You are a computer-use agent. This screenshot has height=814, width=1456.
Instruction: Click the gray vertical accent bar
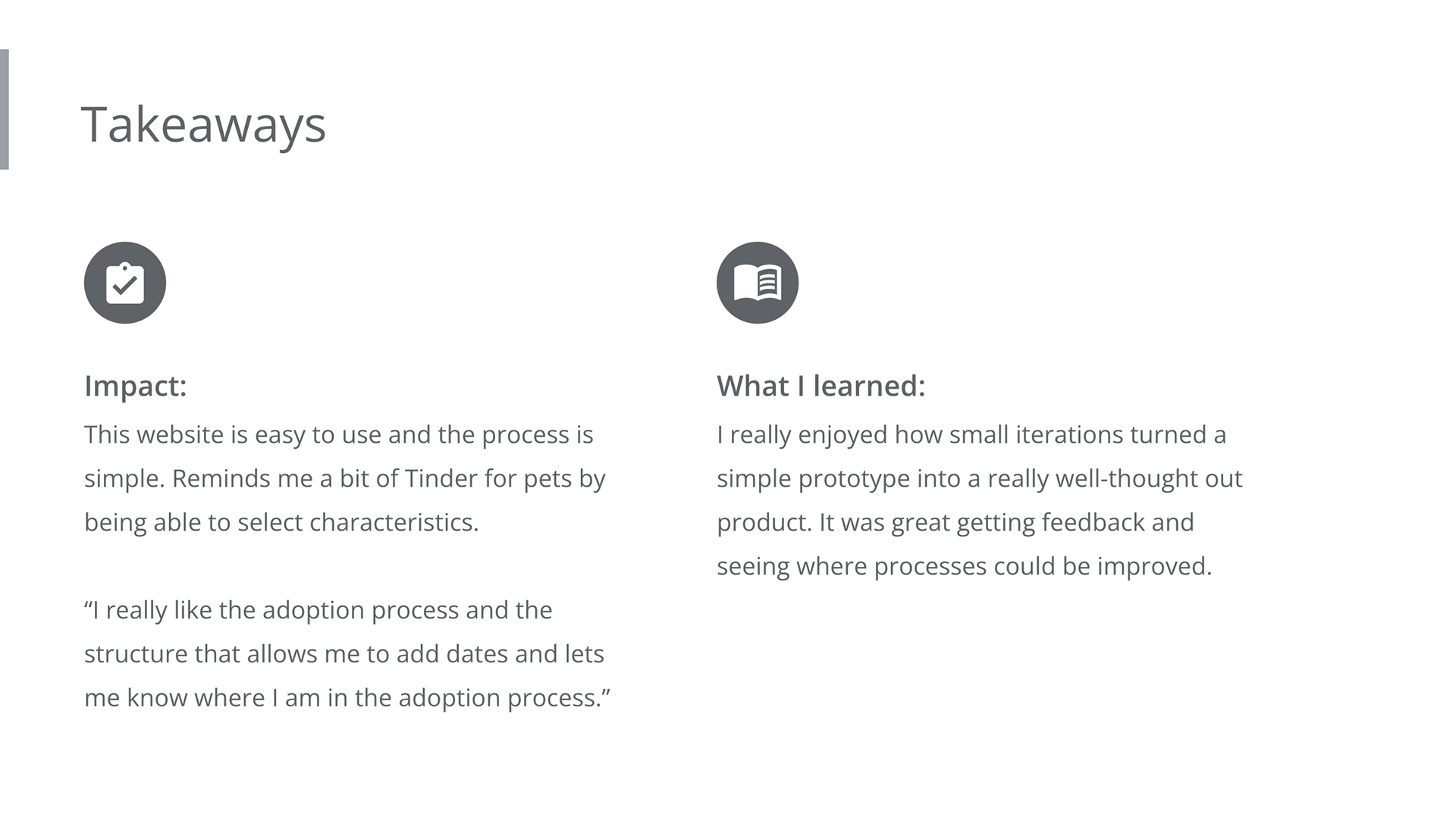click(5, 109)
